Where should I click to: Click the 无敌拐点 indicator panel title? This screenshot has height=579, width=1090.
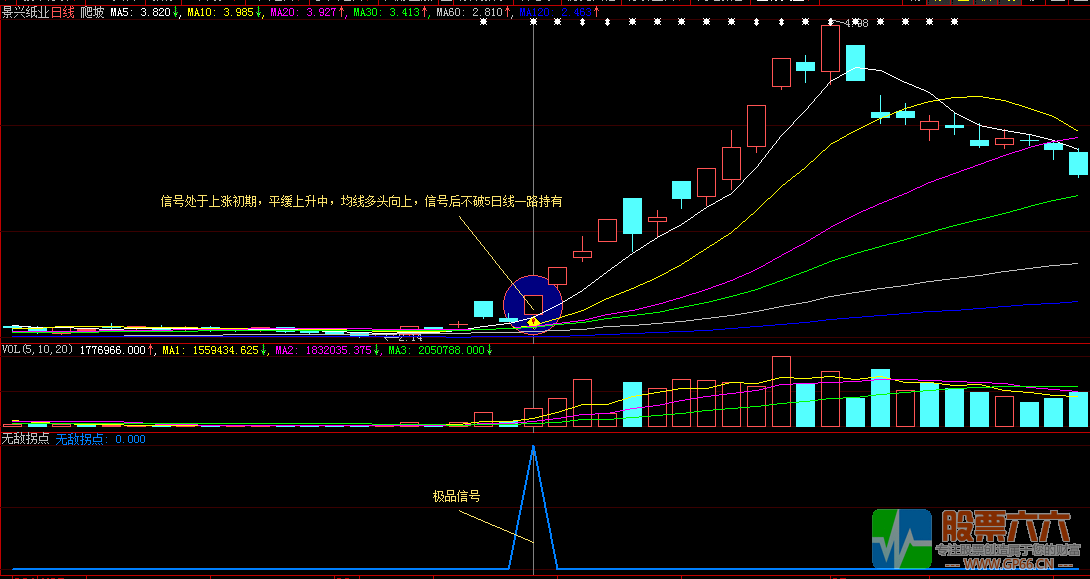pos(25,438)
